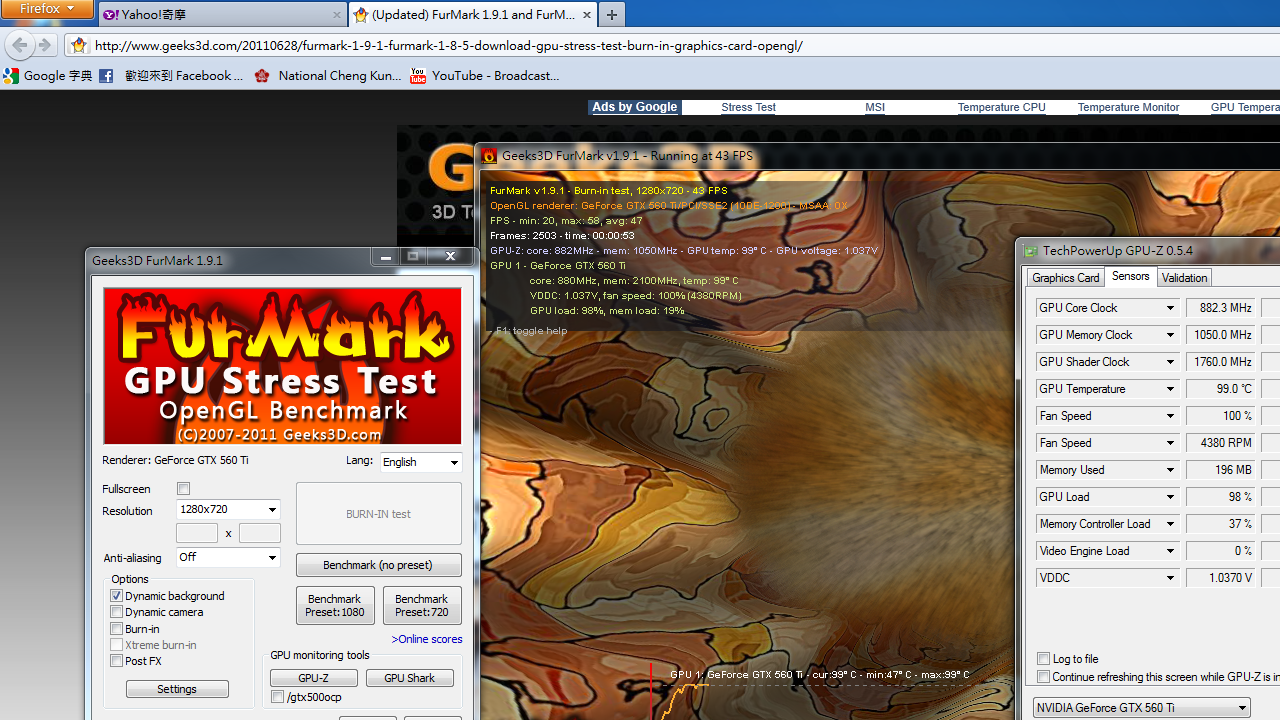This screenshot has height=720, width=1280.
Task: Launch GPU-Z from monitoring tools
Action: click(x=313, y=678)
